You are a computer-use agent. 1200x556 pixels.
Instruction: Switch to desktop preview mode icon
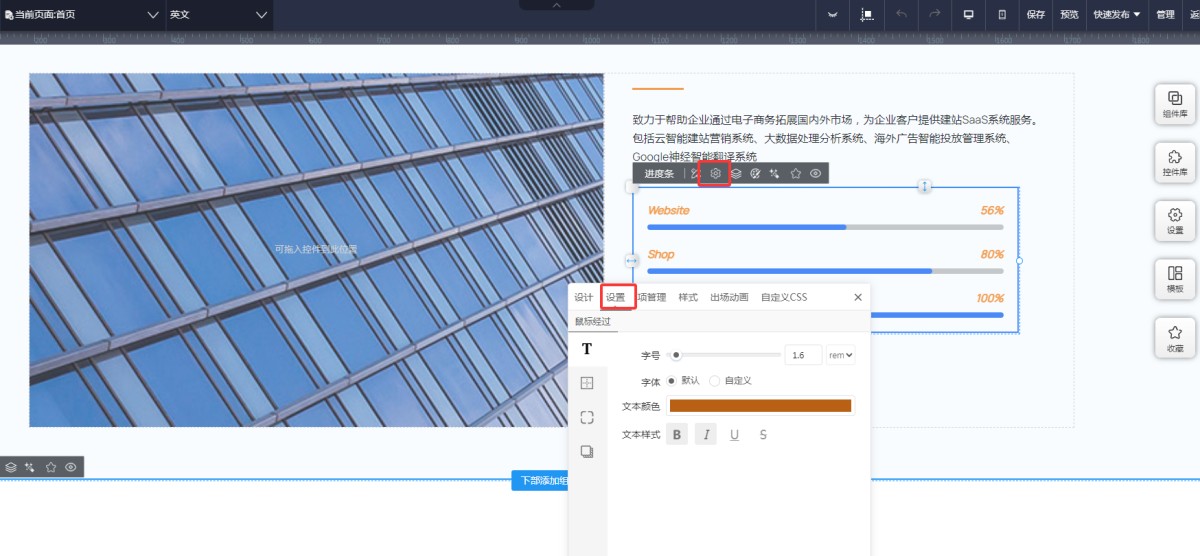pyautogui.click(x=968, y=15)
